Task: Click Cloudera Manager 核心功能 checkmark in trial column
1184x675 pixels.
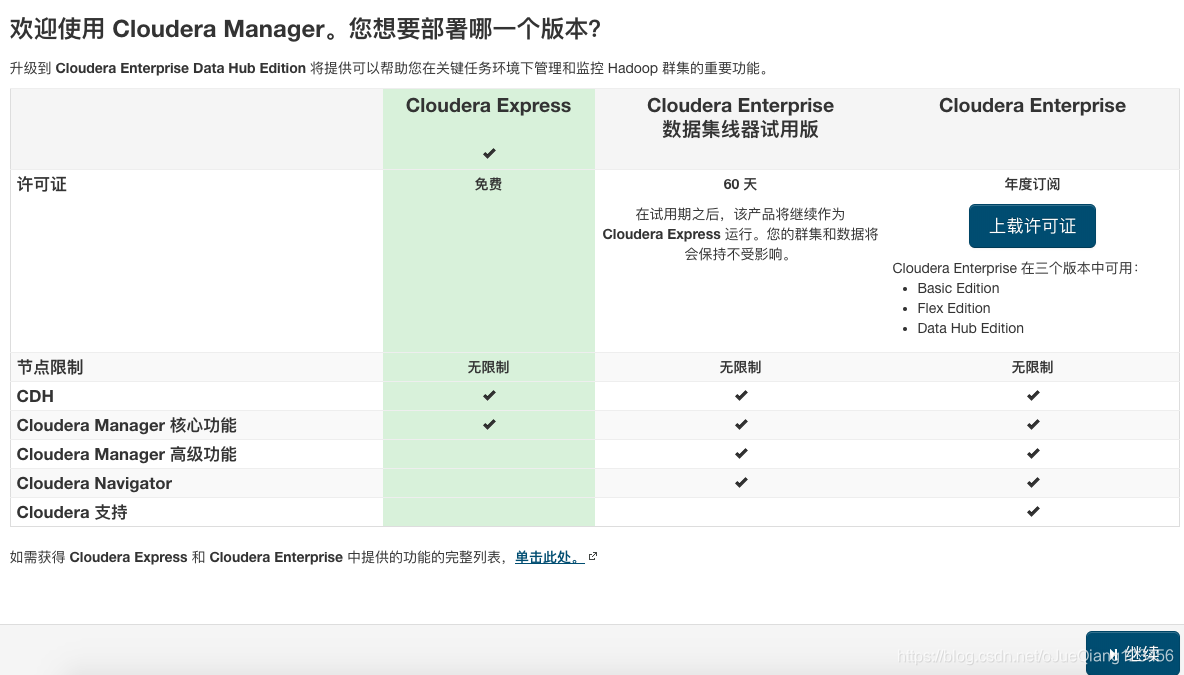Action: (741, 424)
